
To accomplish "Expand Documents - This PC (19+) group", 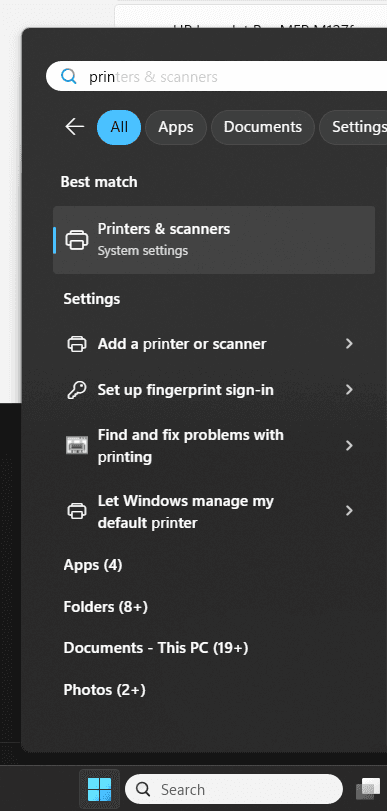I will (156, 648).
